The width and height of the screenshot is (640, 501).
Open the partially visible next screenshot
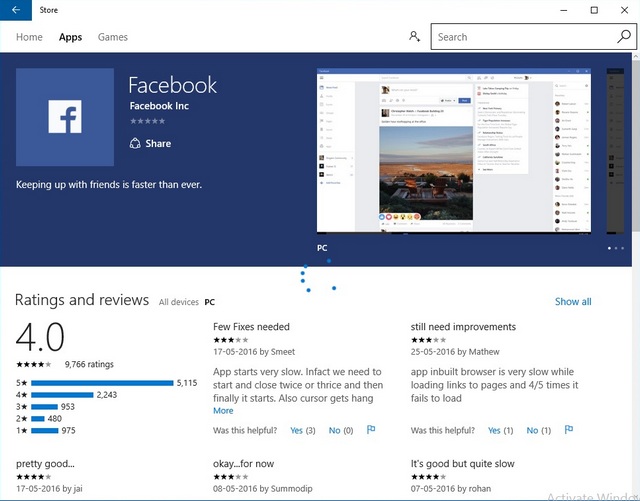click(615, 151)
